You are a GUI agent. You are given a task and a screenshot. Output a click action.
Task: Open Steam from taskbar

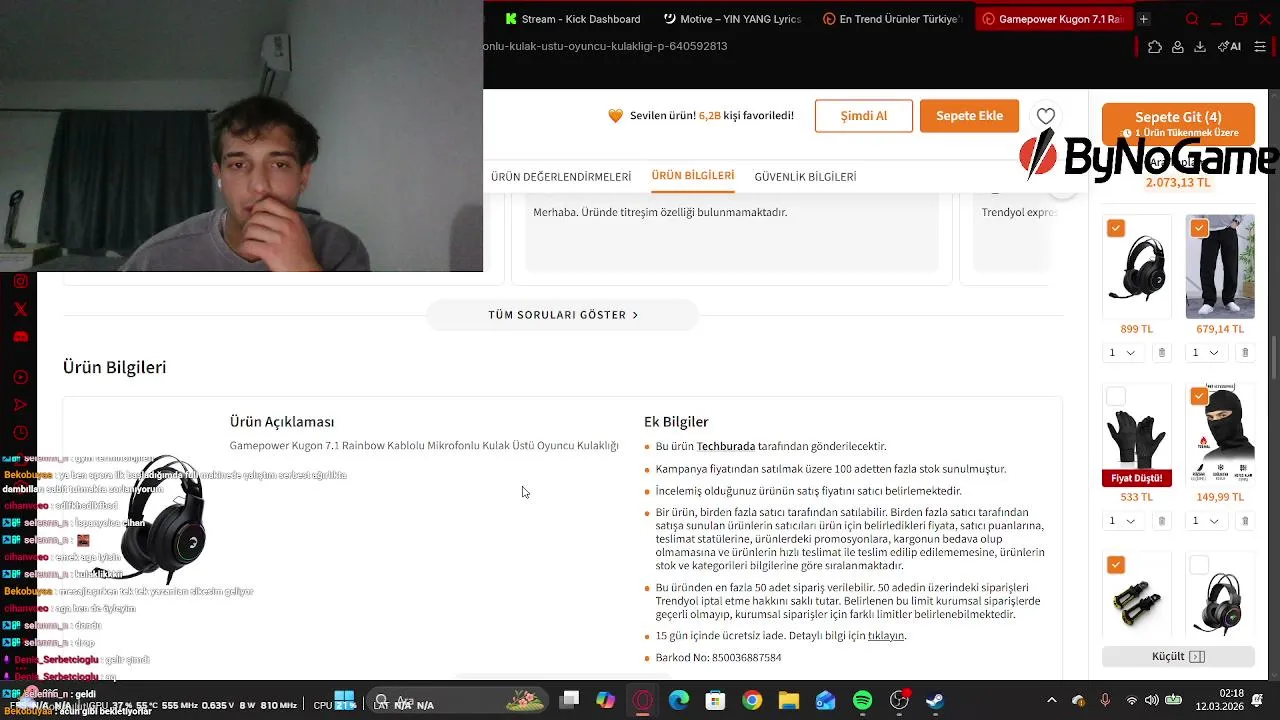tap(935, 700)
